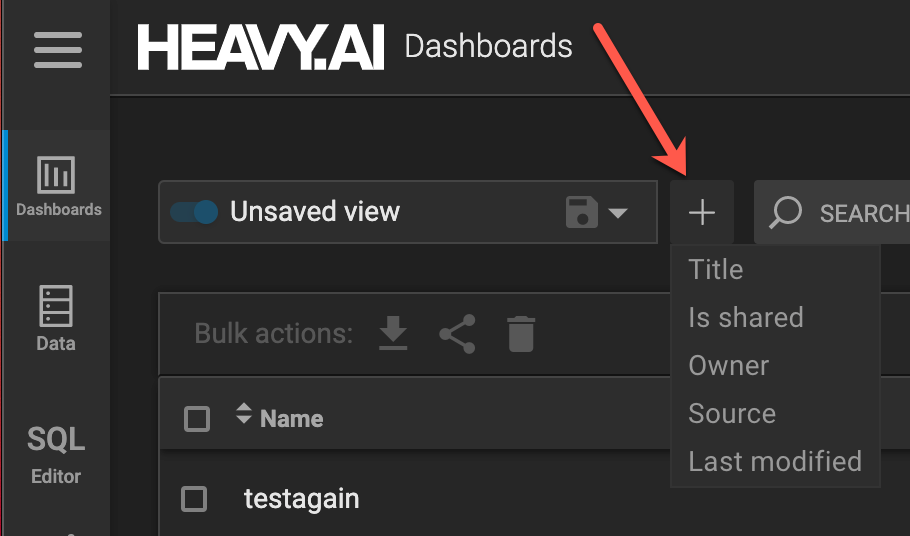The width and height of the screenshot is (910, 536).
Task: Open the Dashboards sidebar section
Action: [x=56, y=187]
